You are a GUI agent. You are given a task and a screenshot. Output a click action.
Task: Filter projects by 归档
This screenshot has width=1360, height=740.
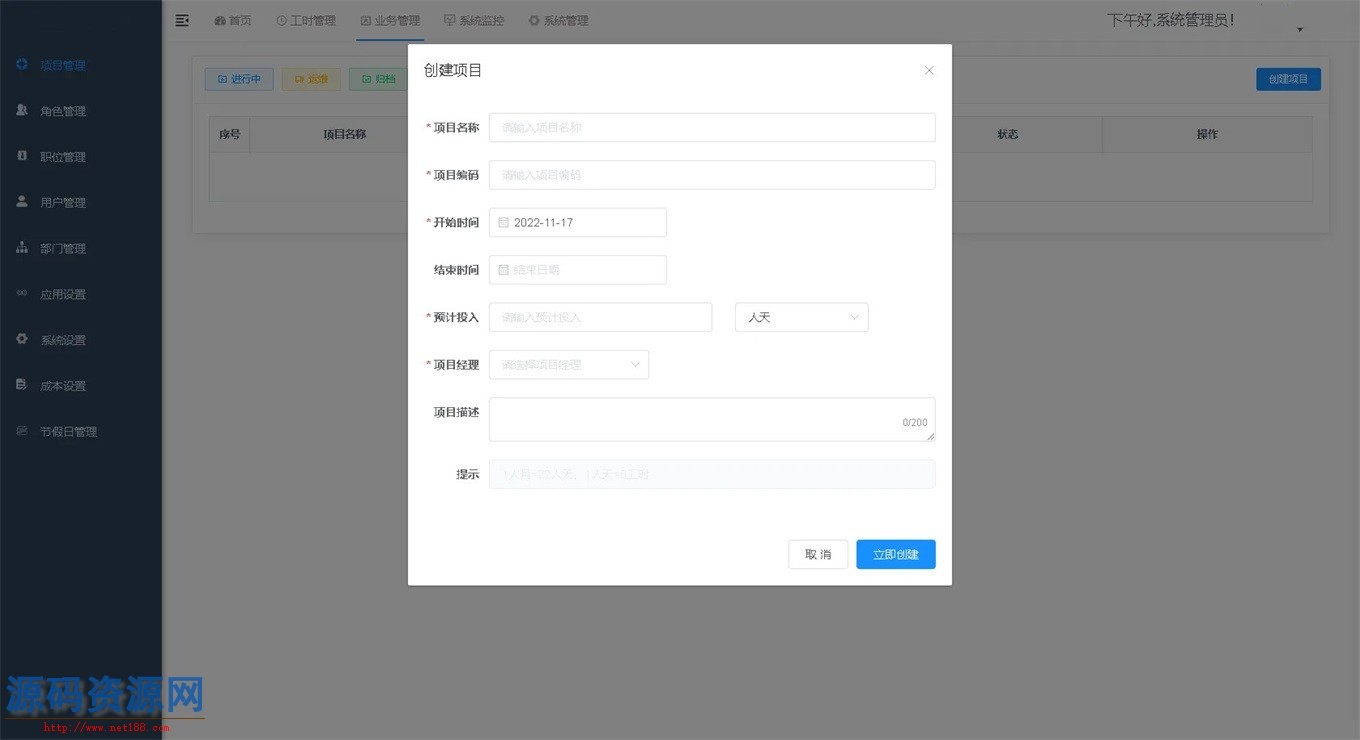(378, 79)
